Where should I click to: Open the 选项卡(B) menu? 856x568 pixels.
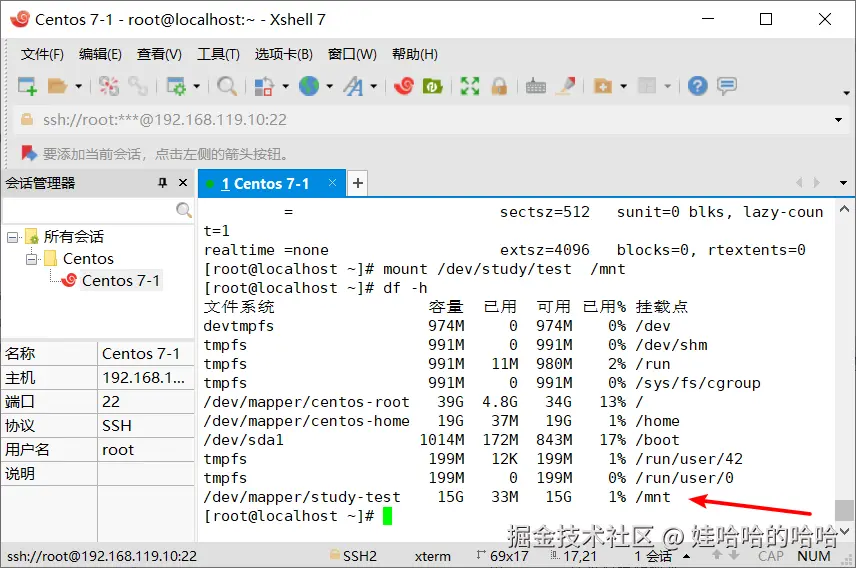pos(284,54)
